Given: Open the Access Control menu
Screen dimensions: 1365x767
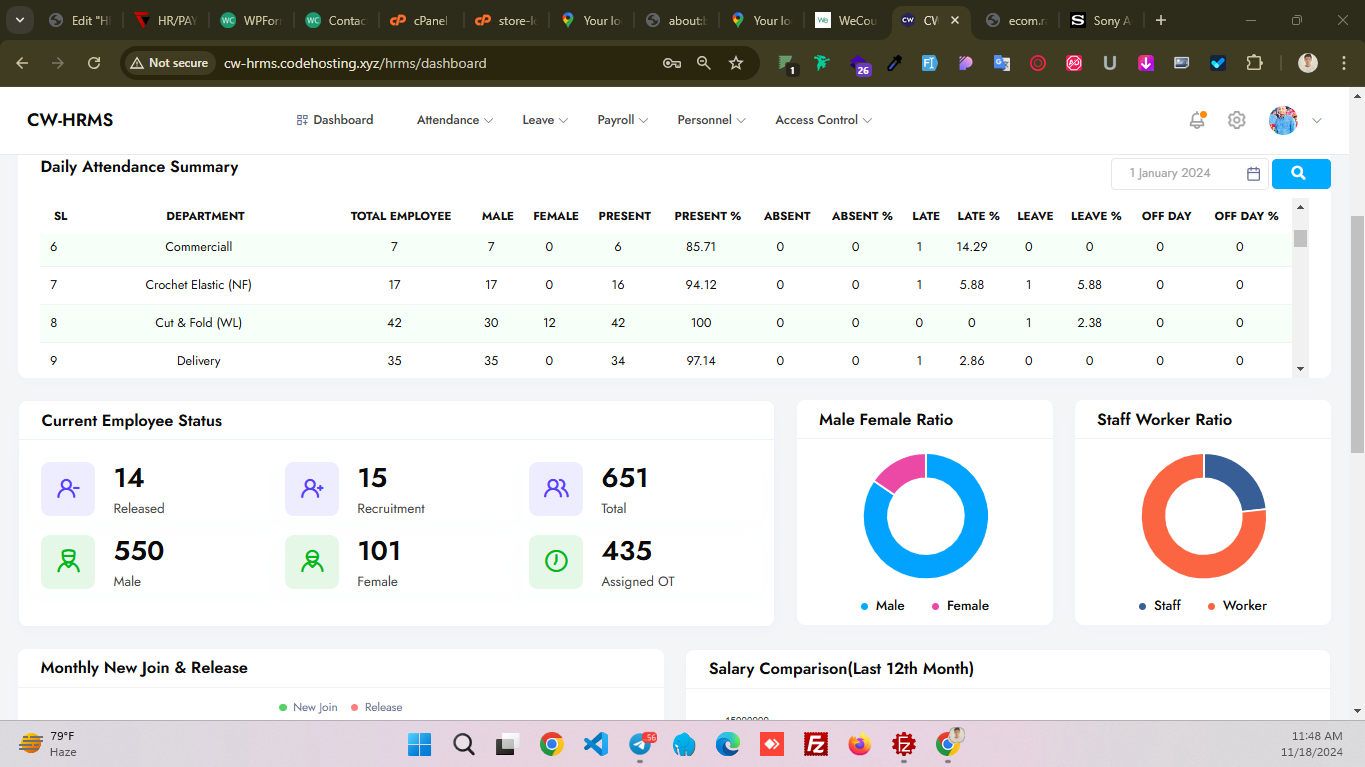Looking at the screenshot, I should 823,120.
